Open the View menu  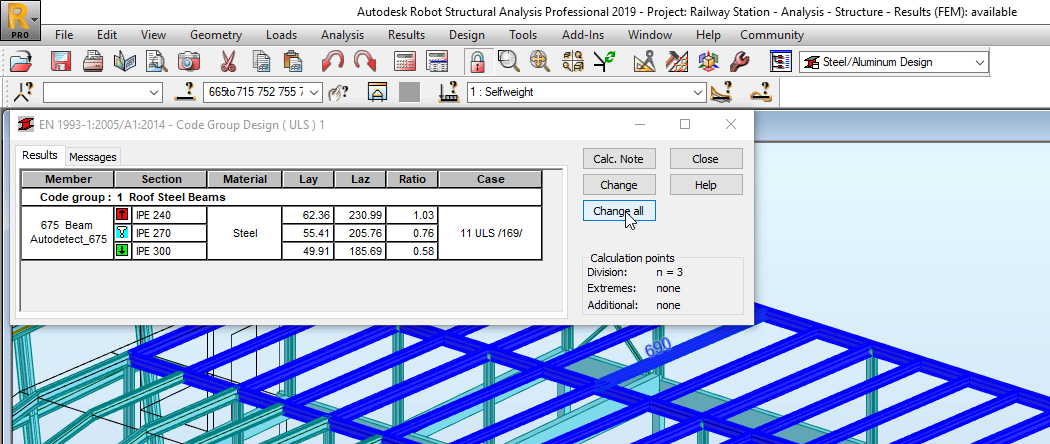coord(153,35)
